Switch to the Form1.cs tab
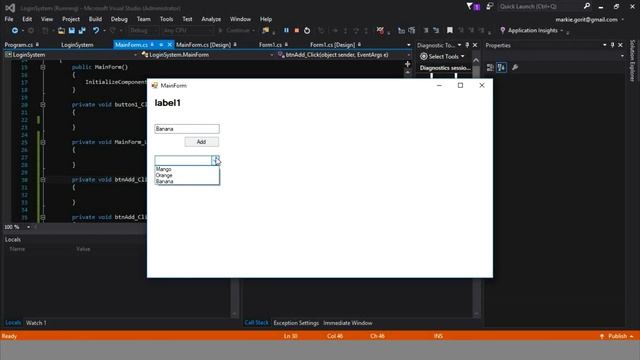This screenshot has height=360, width=640. [270, 45]
